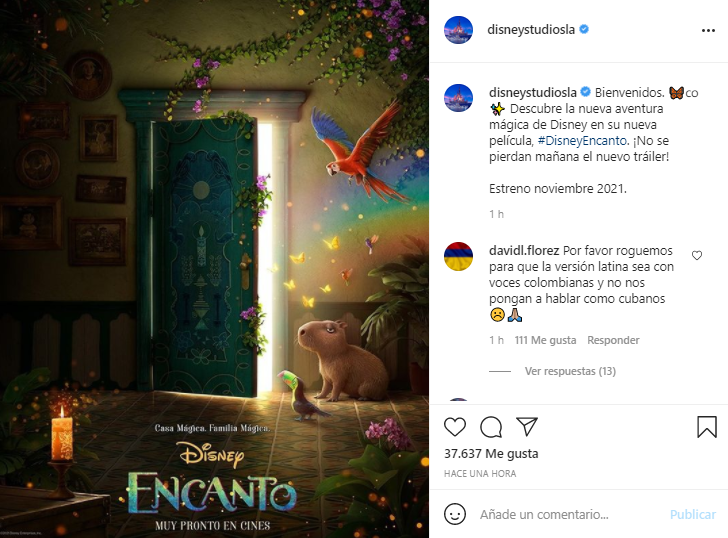Open emoji picker in comment box

point(455,514)
